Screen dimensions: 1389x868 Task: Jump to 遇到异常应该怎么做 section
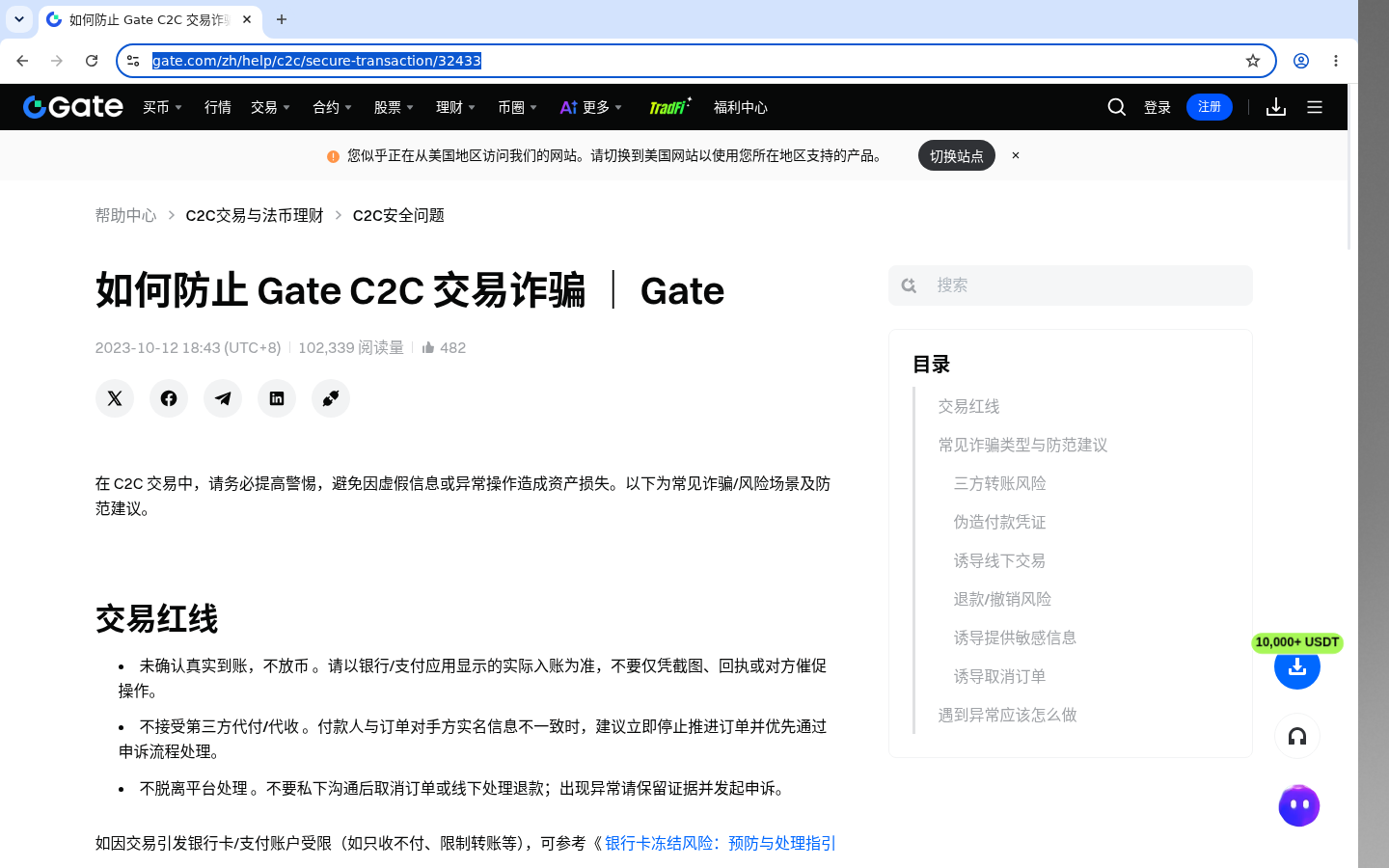click(x=1007, y=715)
